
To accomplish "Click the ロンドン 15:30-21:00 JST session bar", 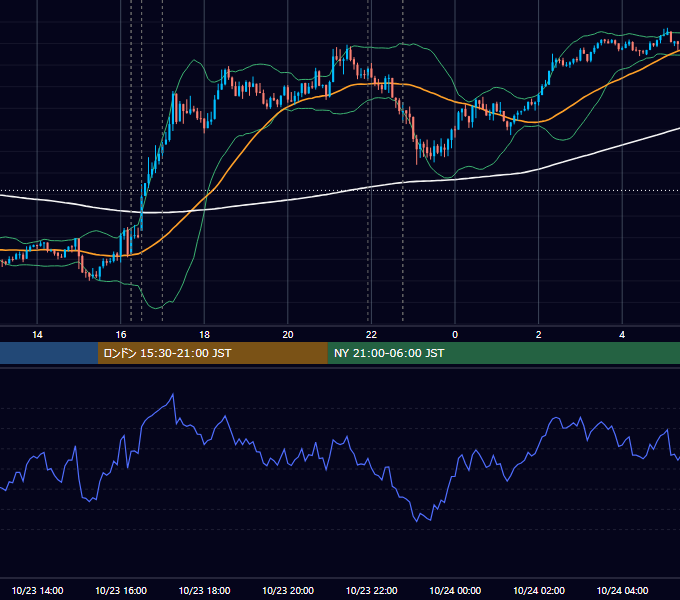I will [x=212, y=353].
